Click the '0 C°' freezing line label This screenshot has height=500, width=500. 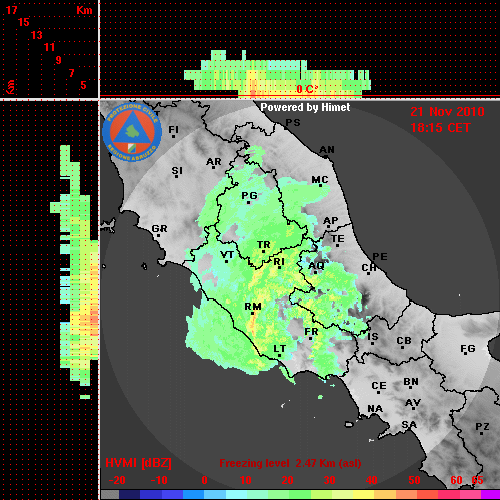(x=307, y=89)
